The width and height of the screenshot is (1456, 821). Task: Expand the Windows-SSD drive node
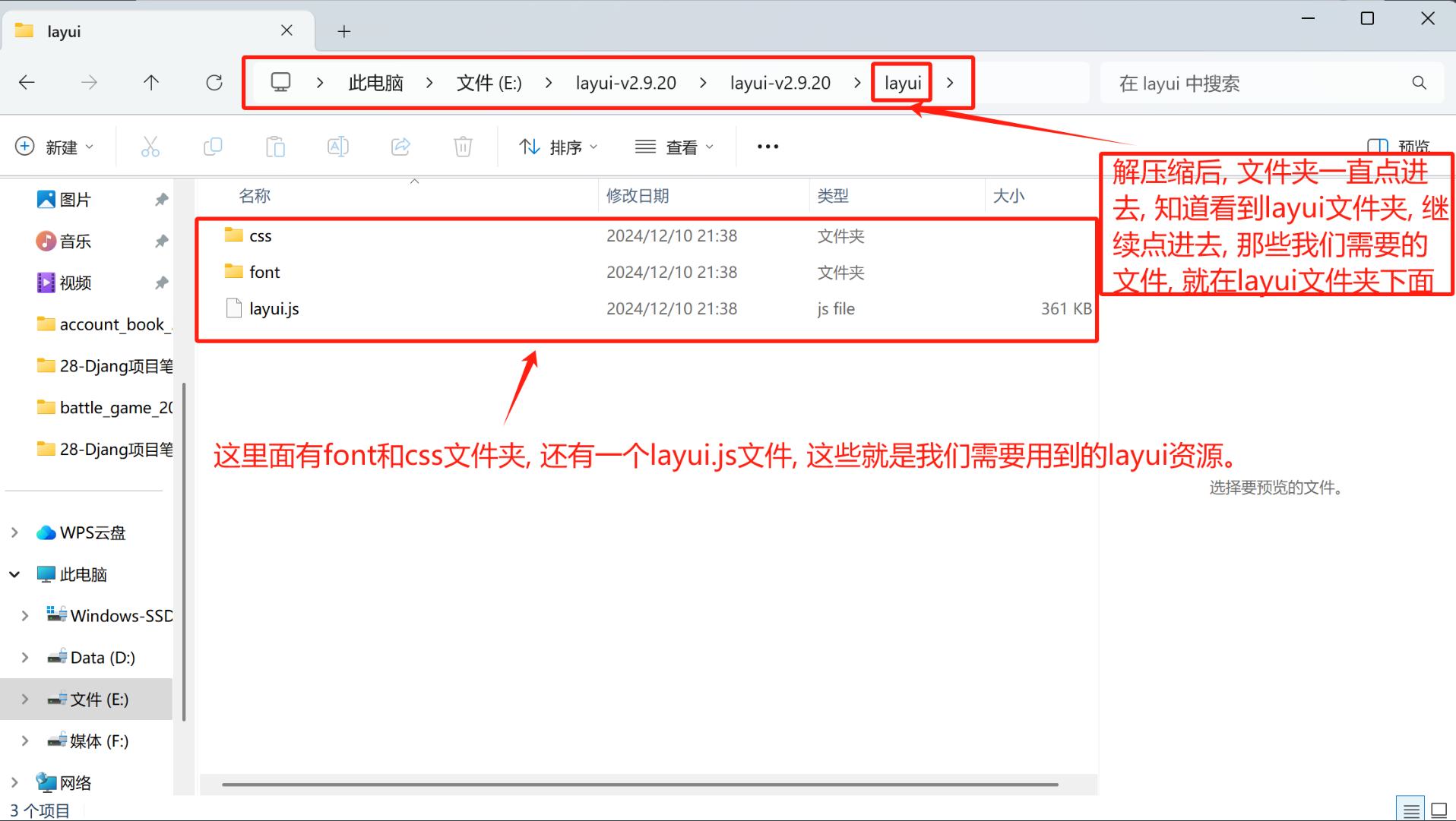click(25, 616)
